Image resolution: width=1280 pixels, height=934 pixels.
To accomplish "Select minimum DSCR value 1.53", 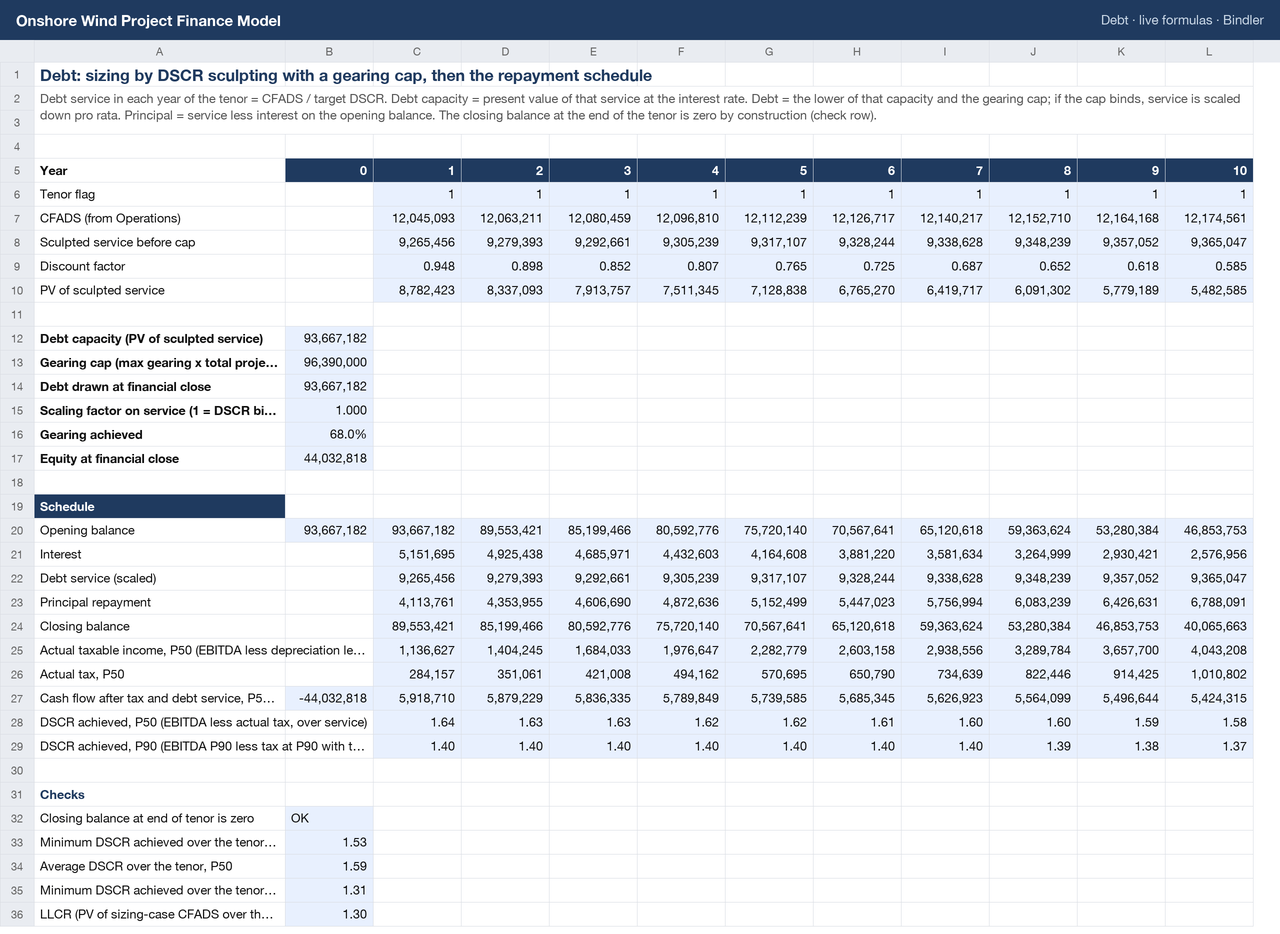I will click(x=329, y=842).
